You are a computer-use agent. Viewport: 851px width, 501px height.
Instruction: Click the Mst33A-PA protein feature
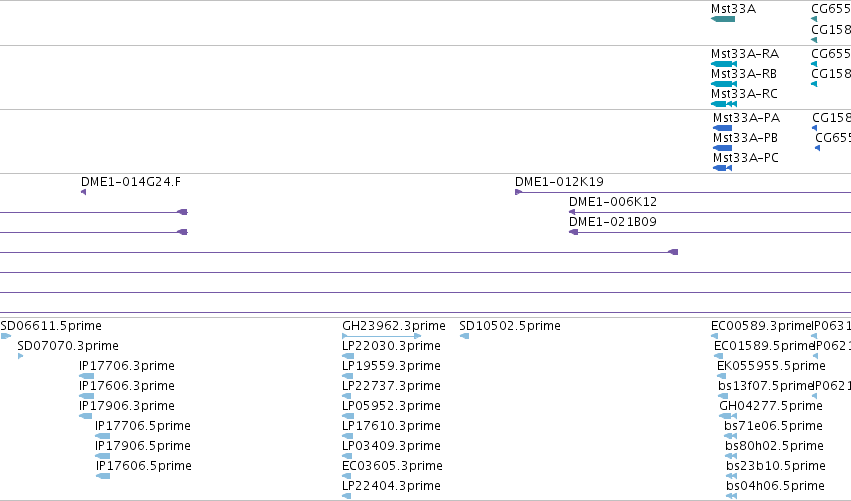pyautogui.click(x=722, y=128)
